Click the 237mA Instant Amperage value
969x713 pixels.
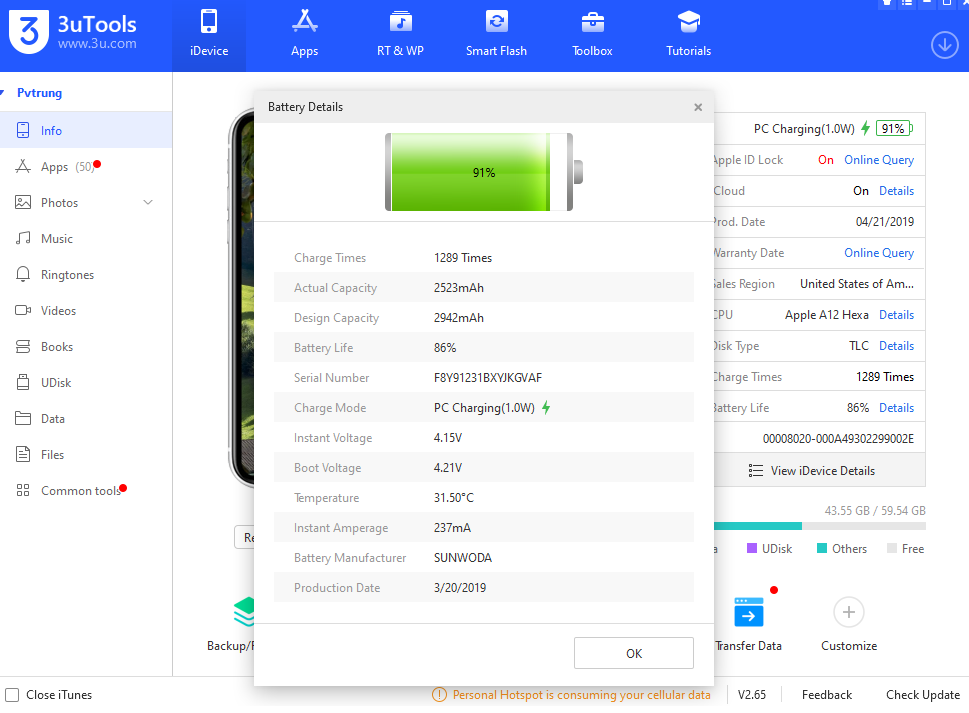coord(452,528)
